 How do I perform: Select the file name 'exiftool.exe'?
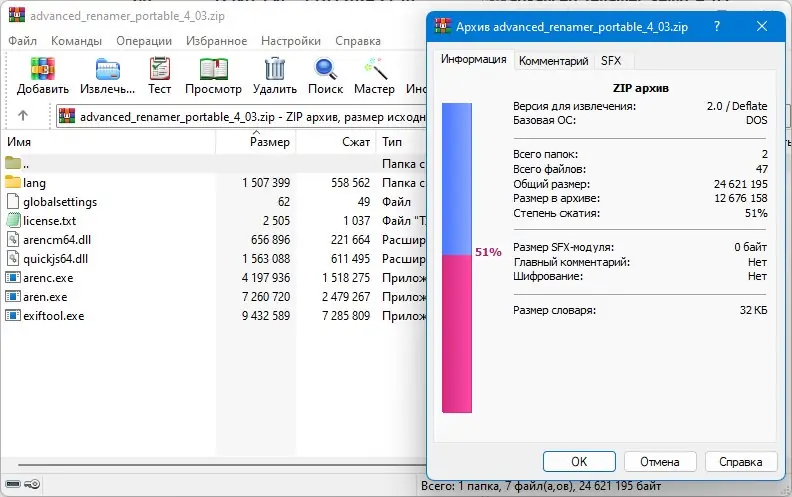coord(54,316)
